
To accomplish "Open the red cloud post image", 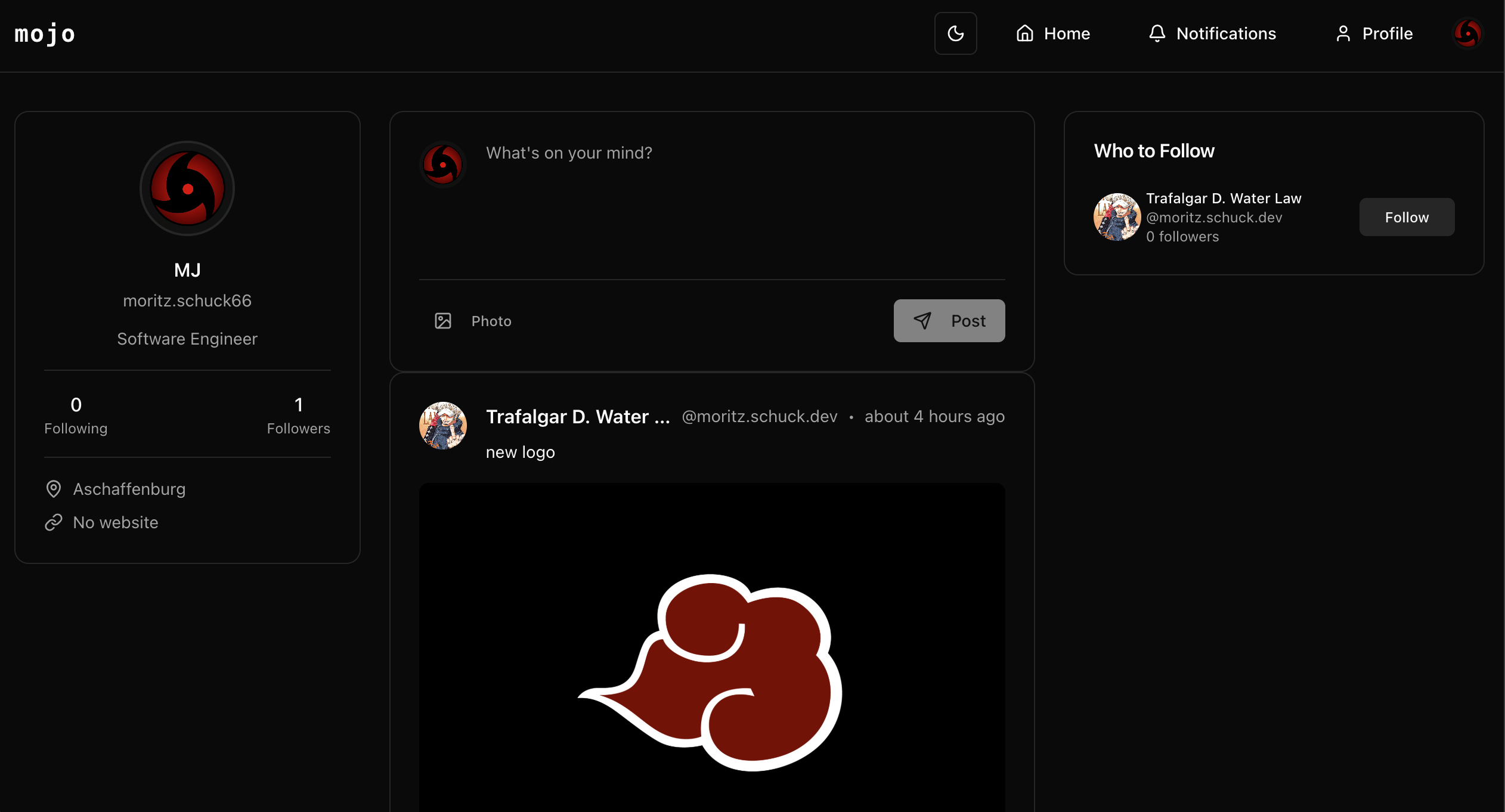I will point(712,647).
